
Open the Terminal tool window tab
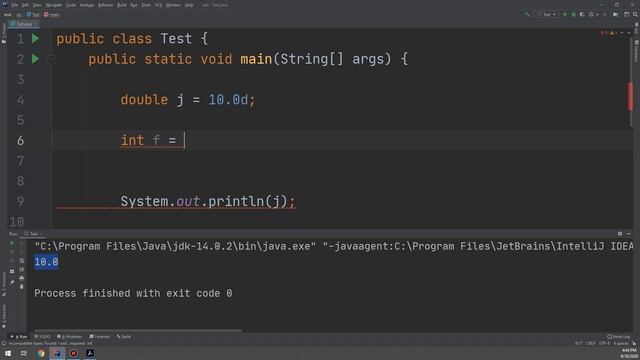click(100, 337)
